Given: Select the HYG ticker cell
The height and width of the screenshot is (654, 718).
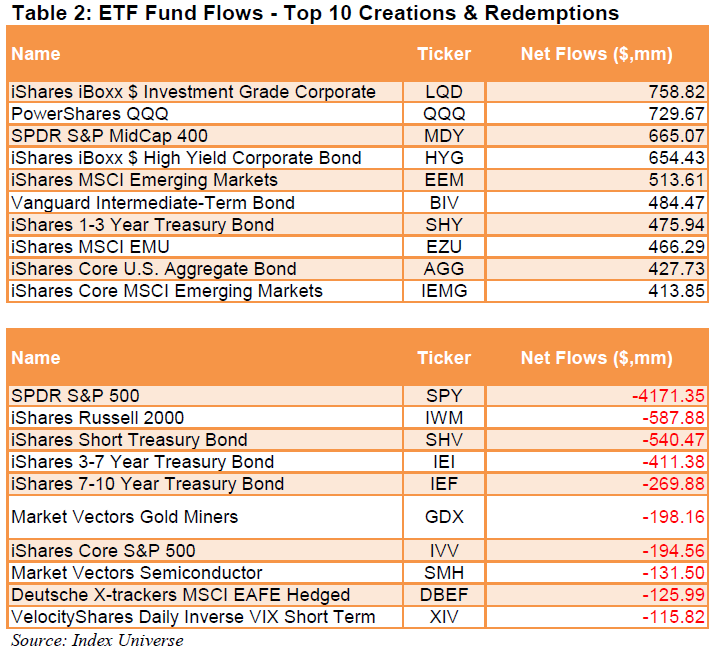Looking at the screenshot, I should click(443, 158).
